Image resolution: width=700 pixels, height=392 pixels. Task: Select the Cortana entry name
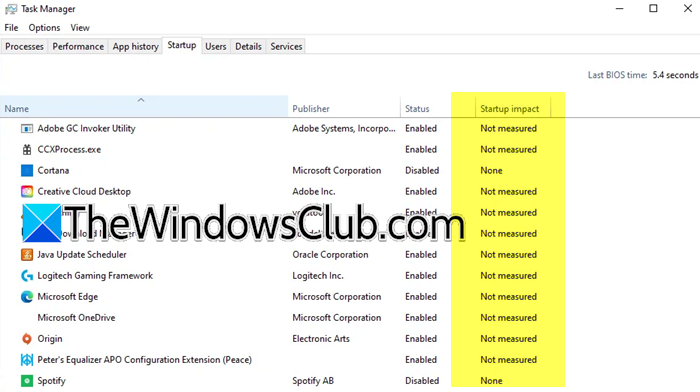pyautogui.click(x=53, y=171)
